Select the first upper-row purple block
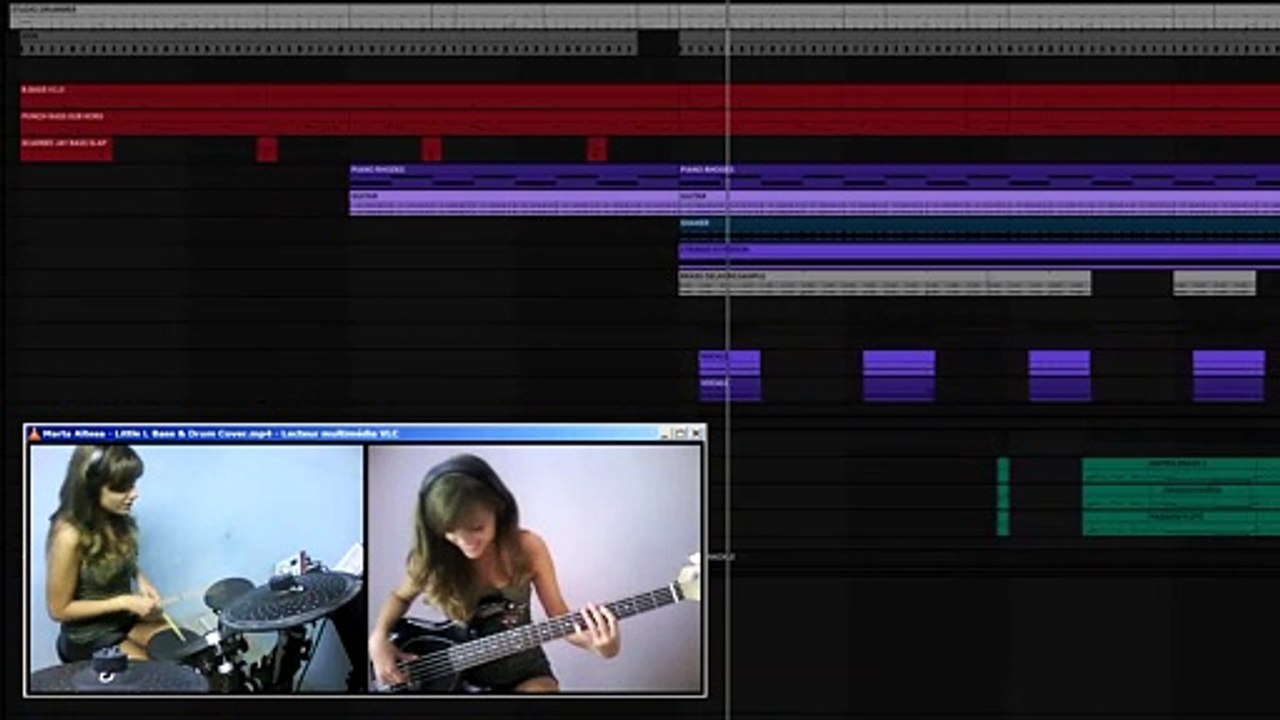Viewport: 1280px width, 720px height. tap(730, 362)
